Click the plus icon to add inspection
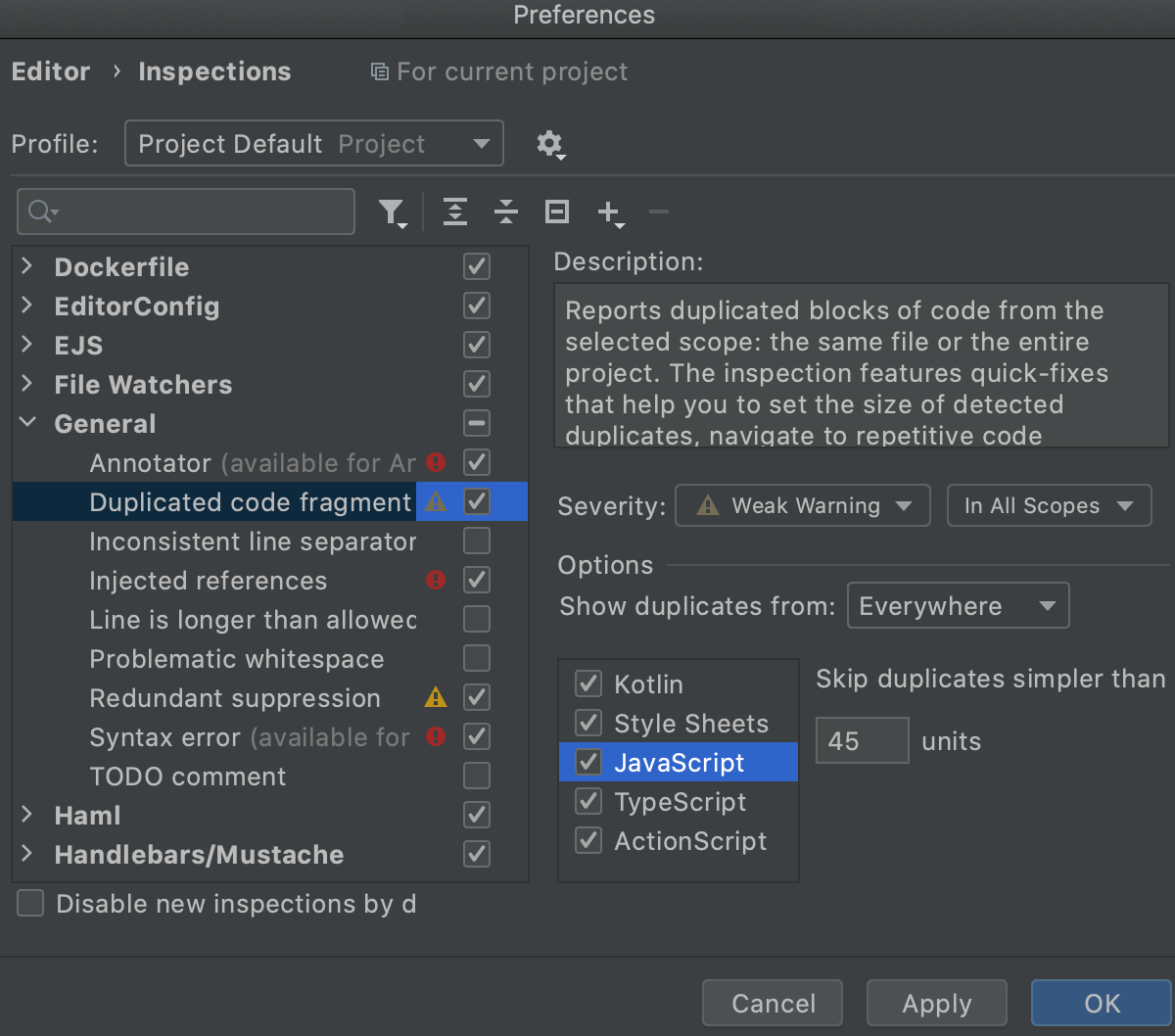 (609, 212)
